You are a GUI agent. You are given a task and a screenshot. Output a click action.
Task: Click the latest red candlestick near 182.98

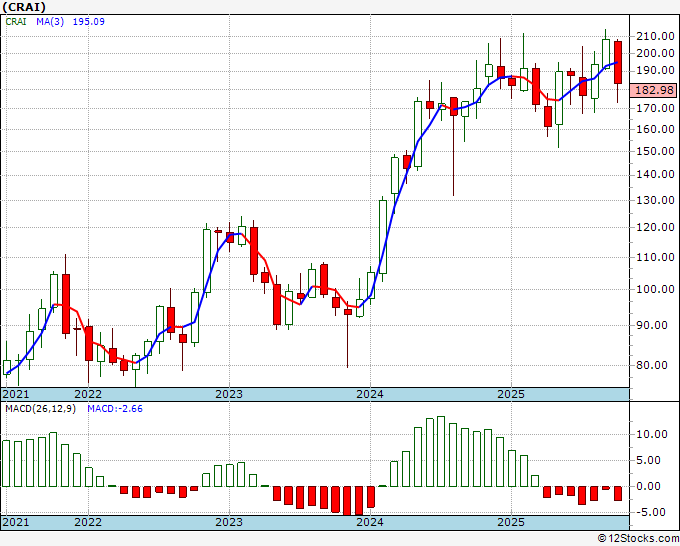[x=618, y=62]
